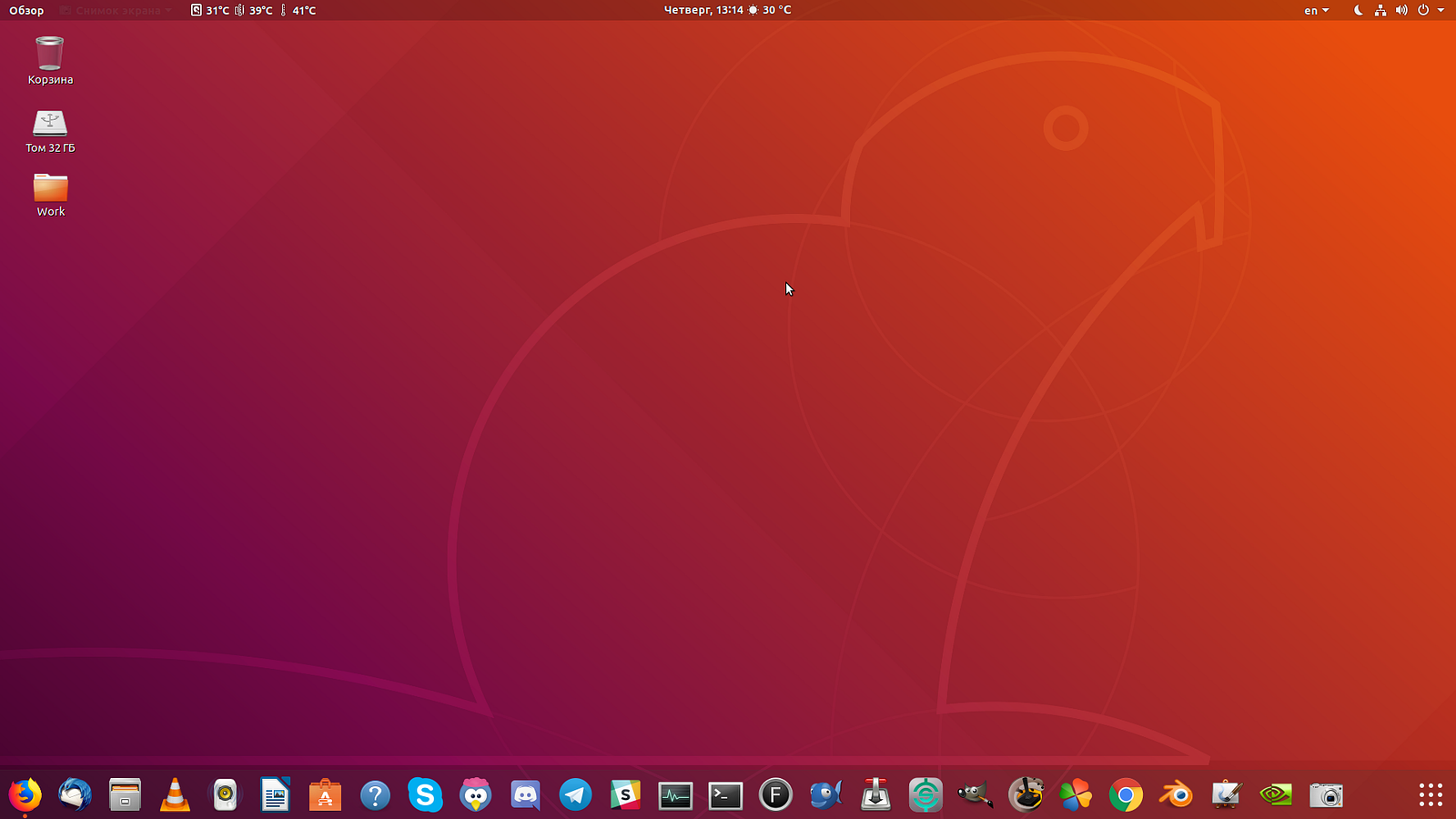Open the clock and calendar panel
Screen dimensions: 1456x819
pyautogui.click(x=703, y=10)
